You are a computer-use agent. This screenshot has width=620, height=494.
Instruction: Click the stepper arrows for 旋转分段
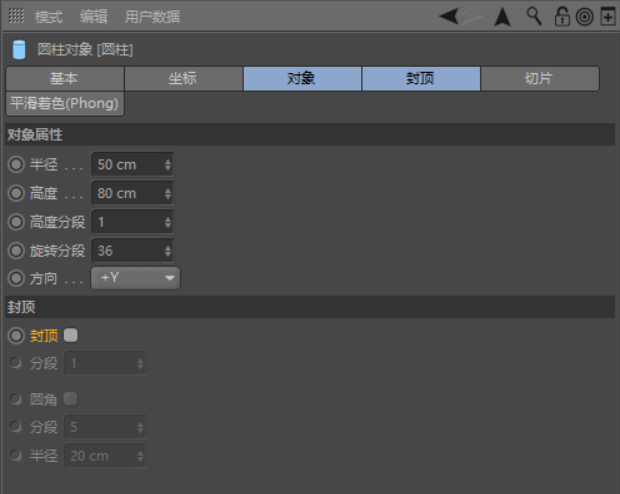pyautogui.click(x=168, y=251)
